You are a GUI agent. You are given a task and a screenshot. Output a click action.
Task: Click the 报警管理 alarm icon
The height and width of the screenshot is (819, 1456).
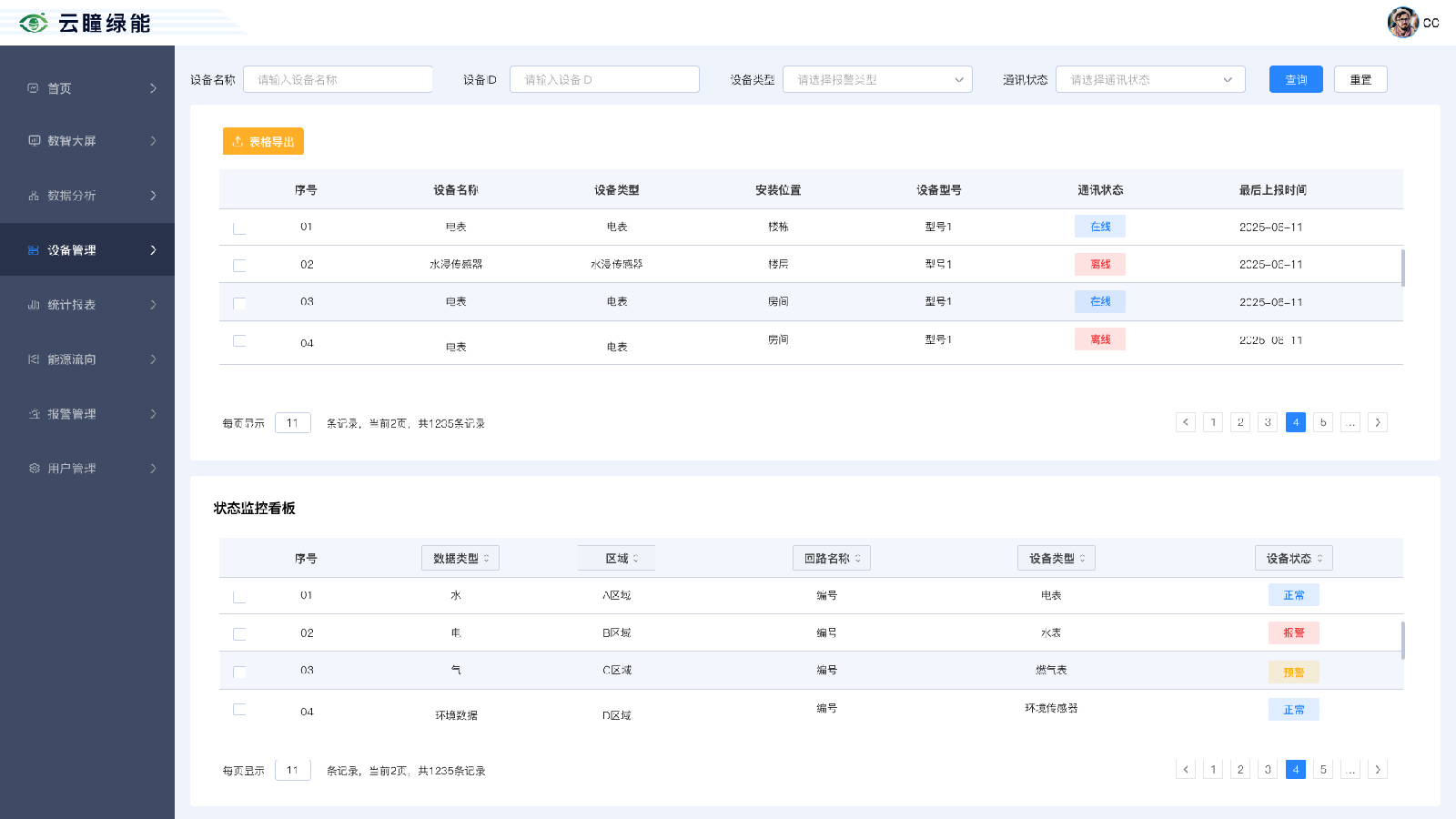(34, 414)
